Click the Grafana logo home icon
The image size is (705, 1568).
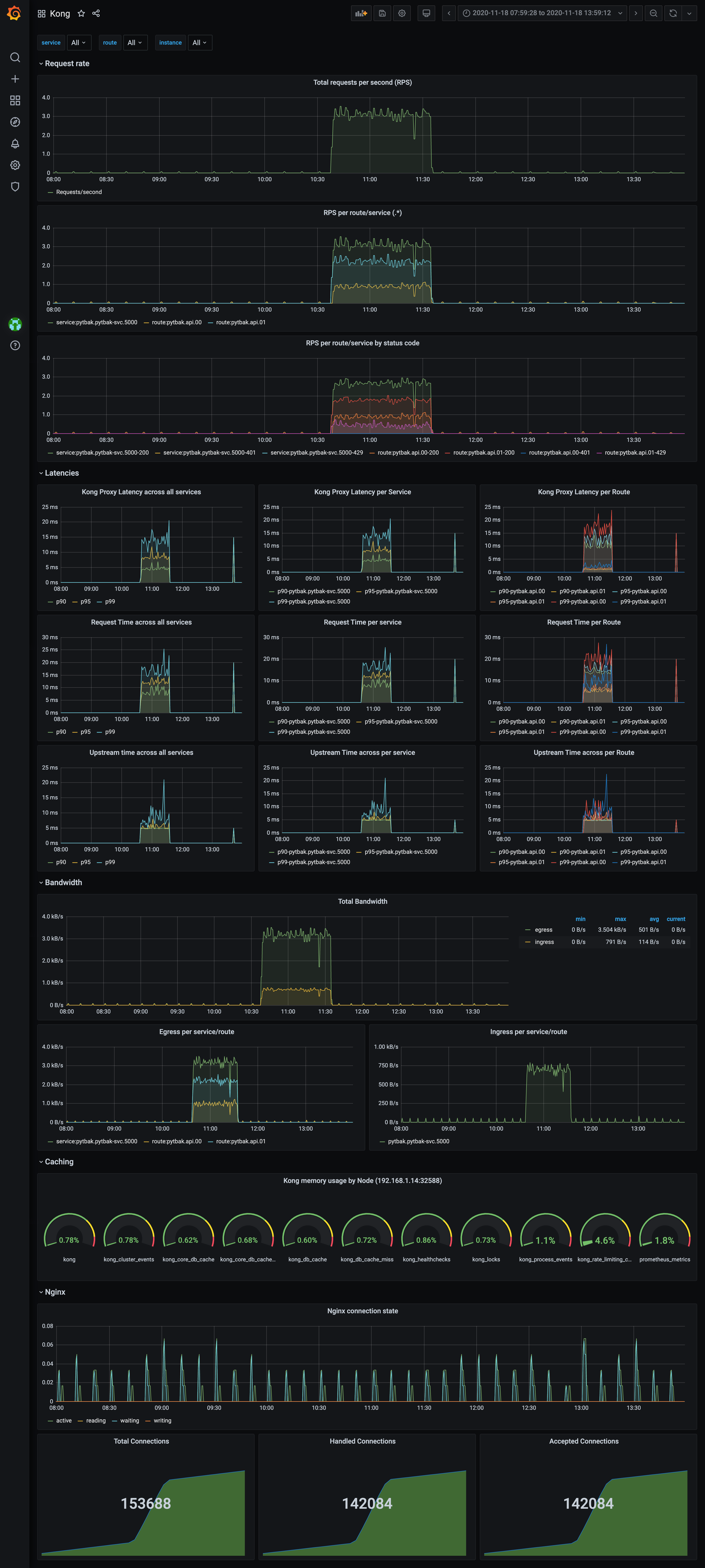click(14, 13)
